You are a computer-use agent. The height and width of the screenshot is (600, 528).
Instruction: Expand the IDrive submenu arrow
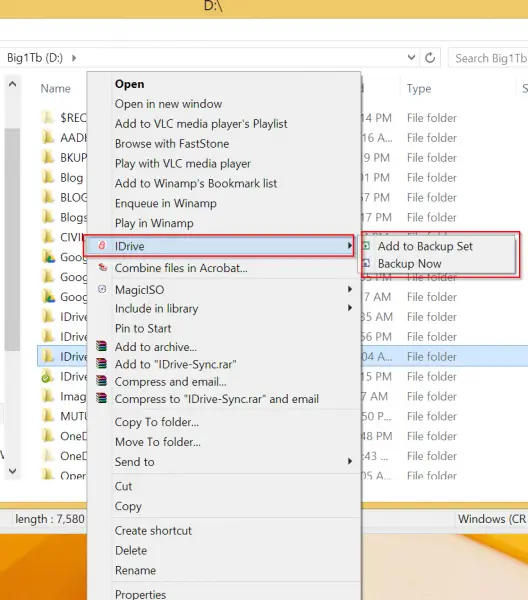point(349,246)
